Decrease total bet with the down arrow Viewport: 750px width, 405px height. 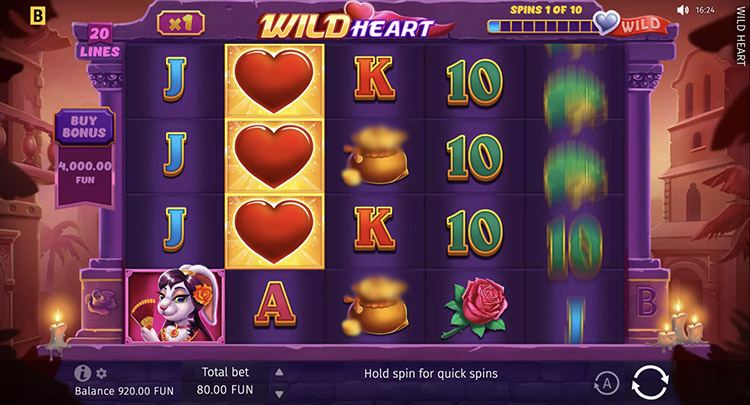pos(280,394)
